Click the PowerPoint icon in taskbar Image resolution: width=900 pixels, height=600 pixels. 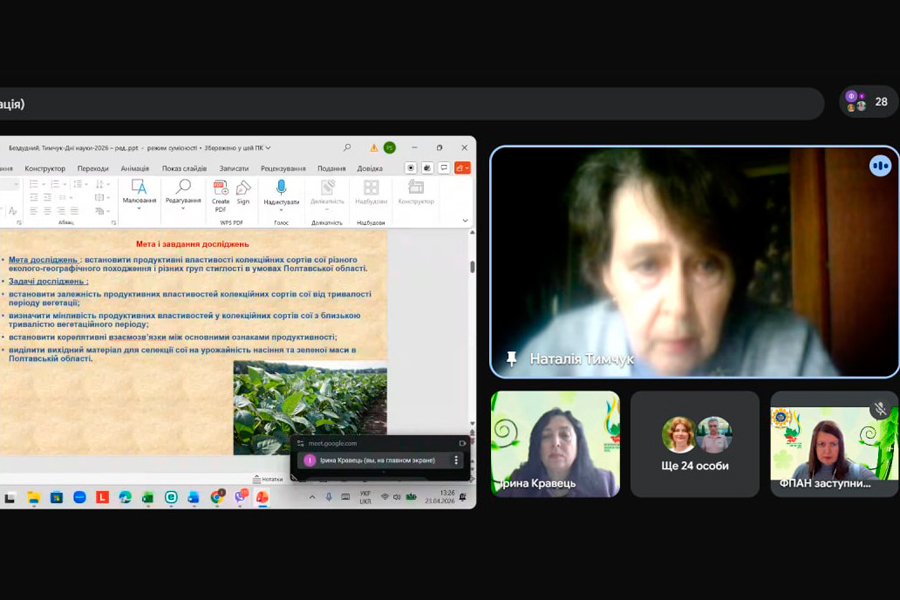point(262,497)
